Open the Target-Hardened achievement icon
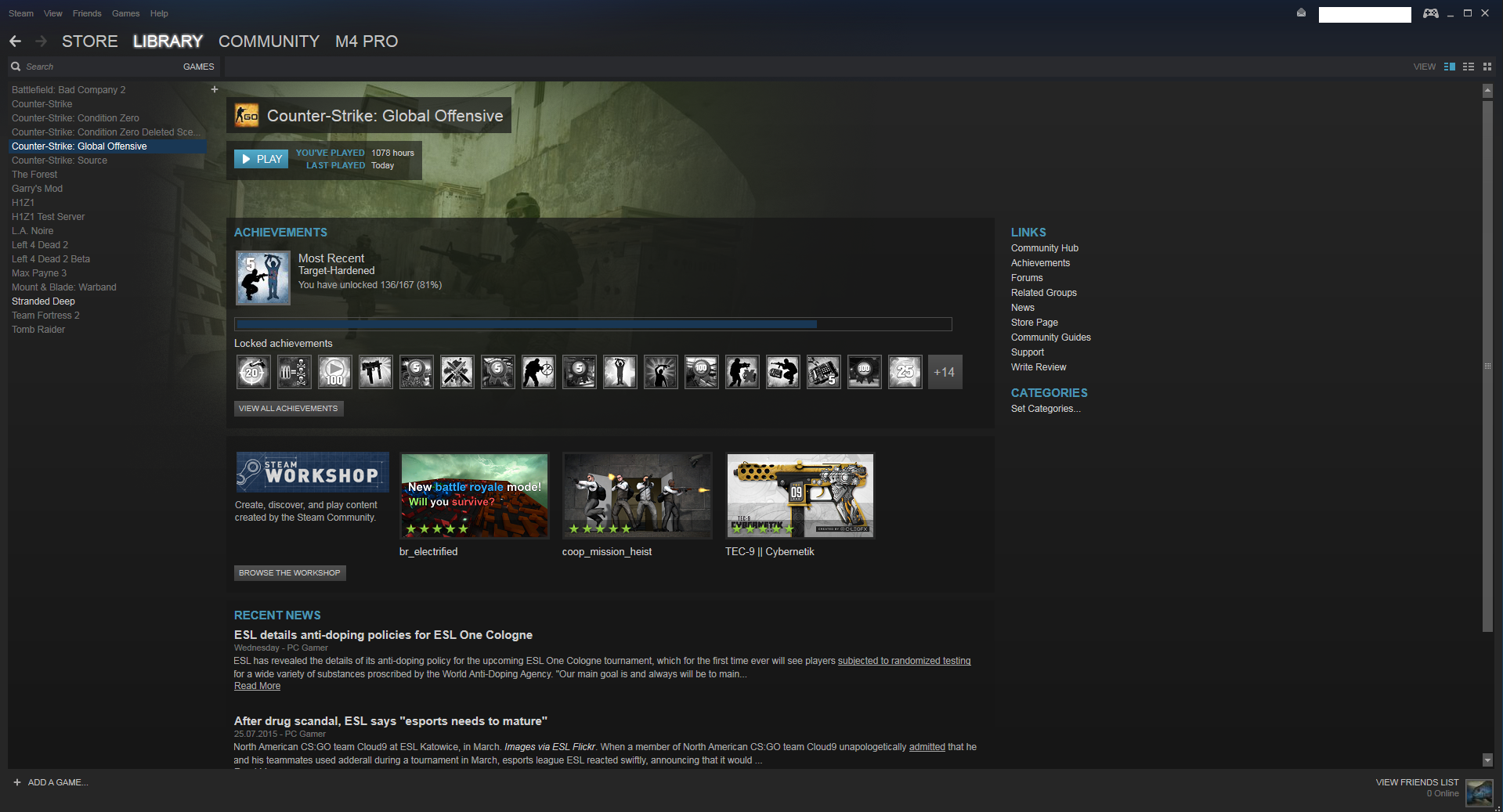The image size is (1503, 812). pos(263,278)
